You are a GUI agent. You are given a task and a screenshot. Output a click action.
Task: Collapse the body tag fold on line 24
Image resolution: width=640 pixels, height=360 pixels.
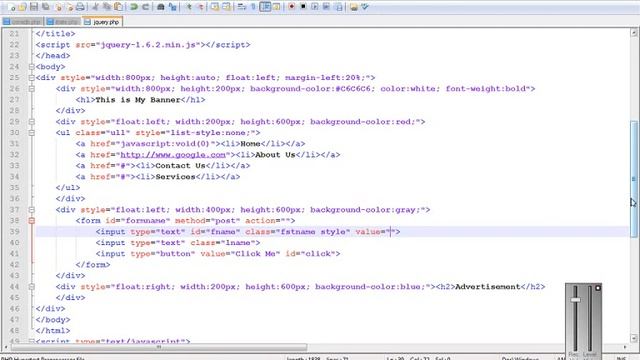[31, 67]
